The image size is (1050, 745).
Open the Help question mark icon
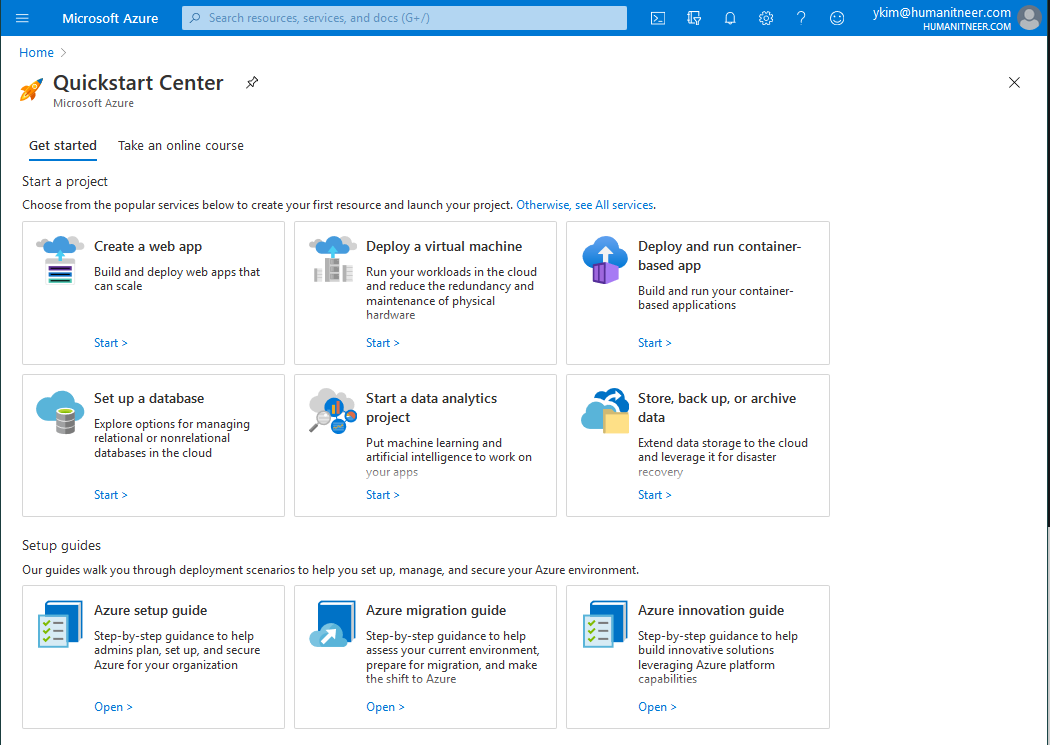[801, 18]
